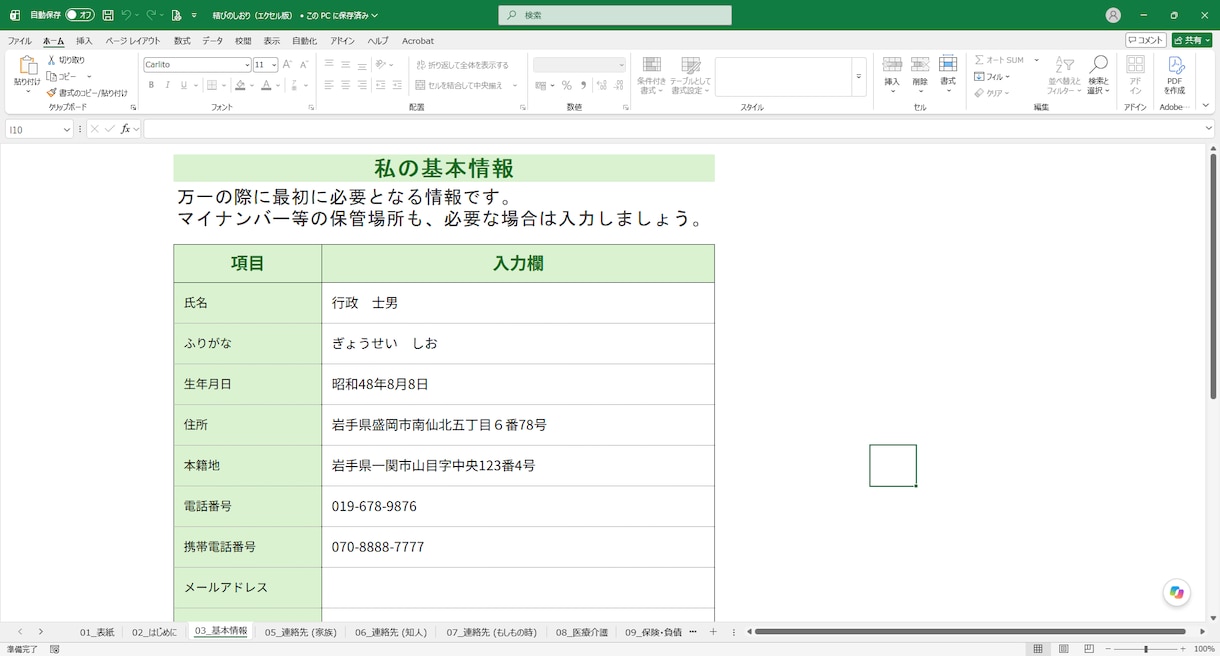
Task: Click the コメント comments button
Action: click(1146, 40)
